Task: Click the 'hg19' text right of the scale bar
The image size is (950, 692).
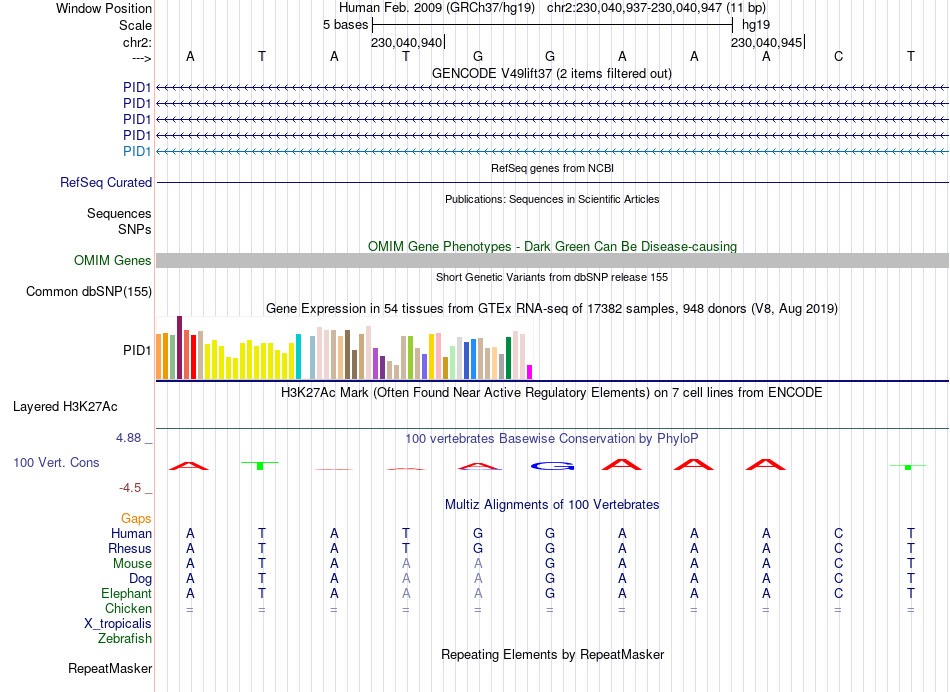Action: tap(756, 25)
